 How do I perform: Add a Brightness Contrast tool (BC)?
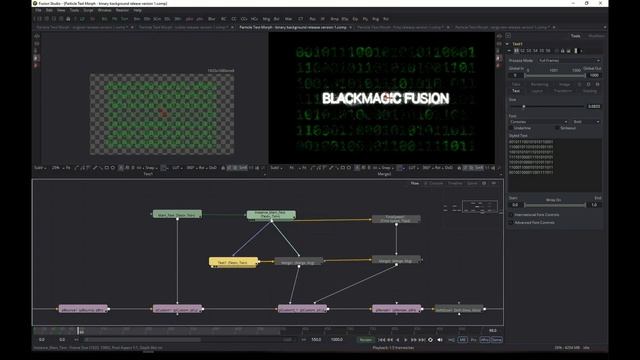click(223, 19)
